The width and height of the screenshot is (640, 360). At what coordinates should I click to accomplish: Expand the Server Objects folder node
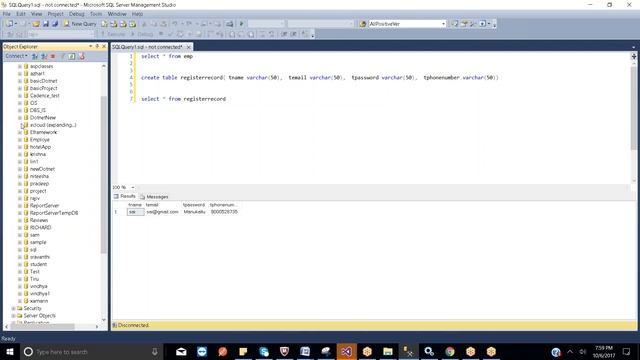point(13,316)
